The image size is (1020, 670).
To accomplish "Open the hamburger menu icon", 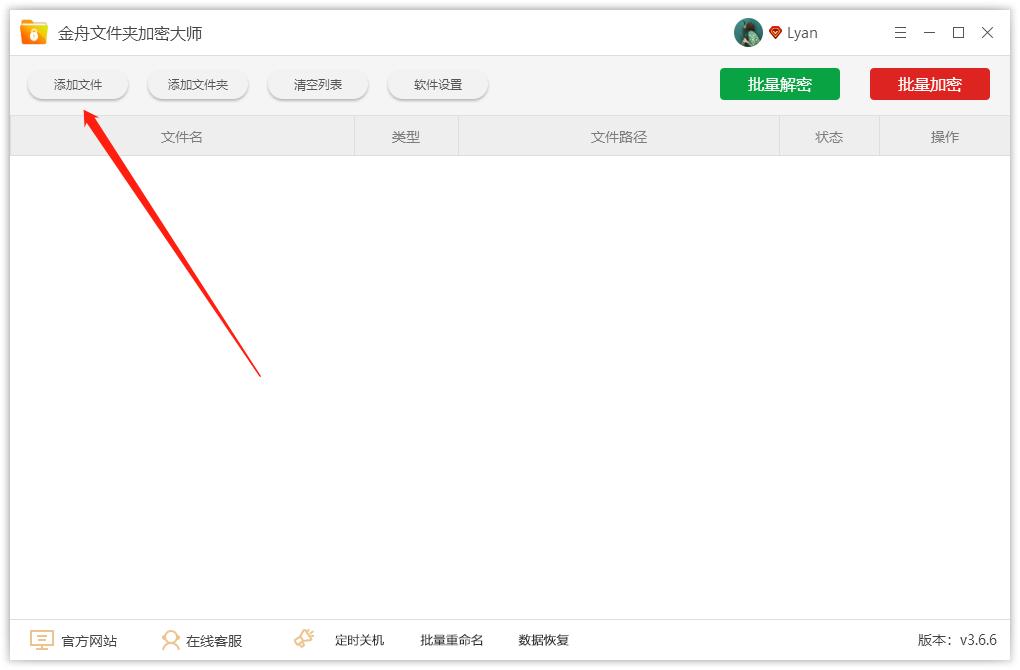I will click(899, 32).
